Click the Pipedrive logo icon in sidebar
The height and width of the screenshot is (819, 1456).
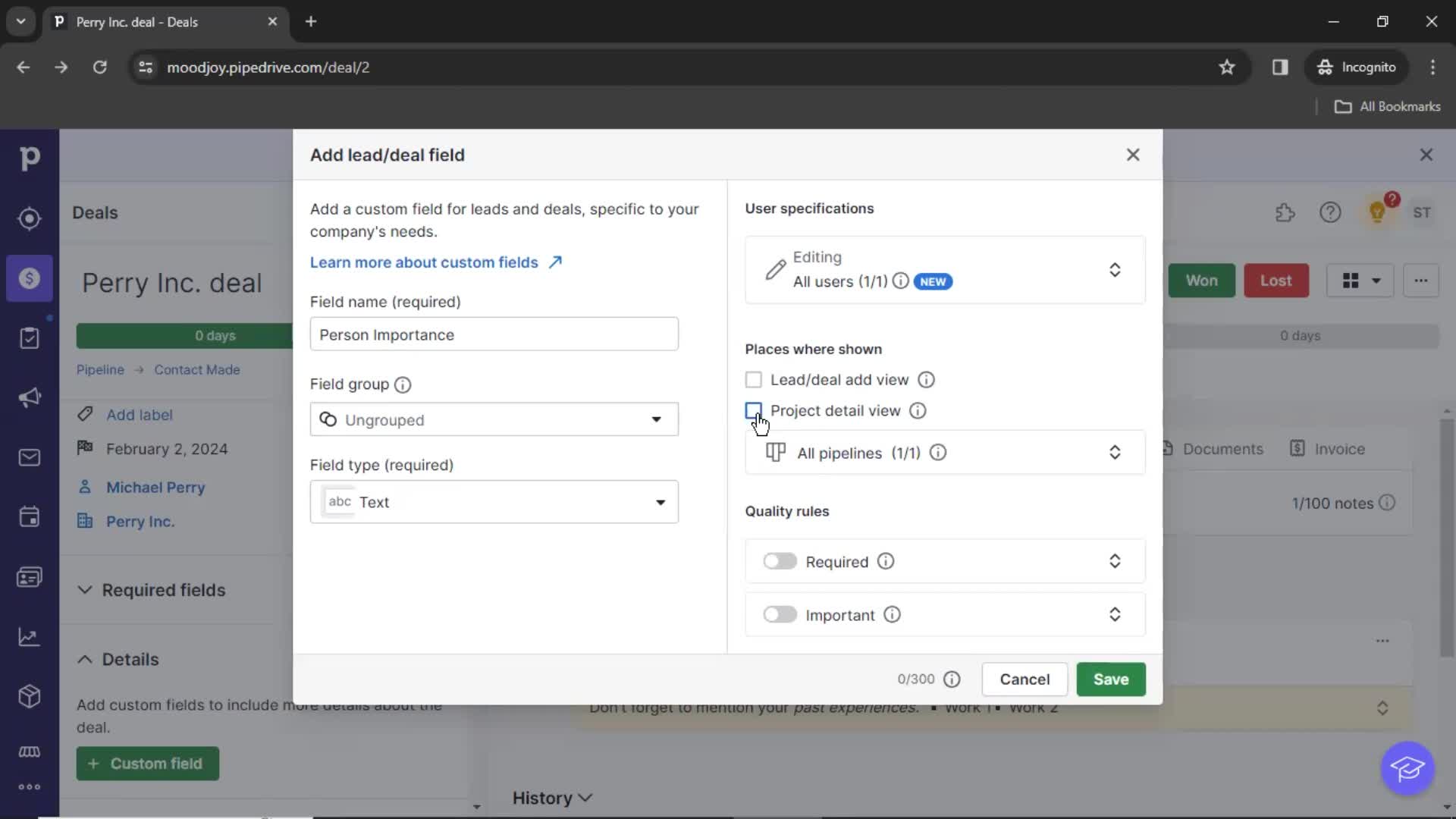click(x=29, y=157)
